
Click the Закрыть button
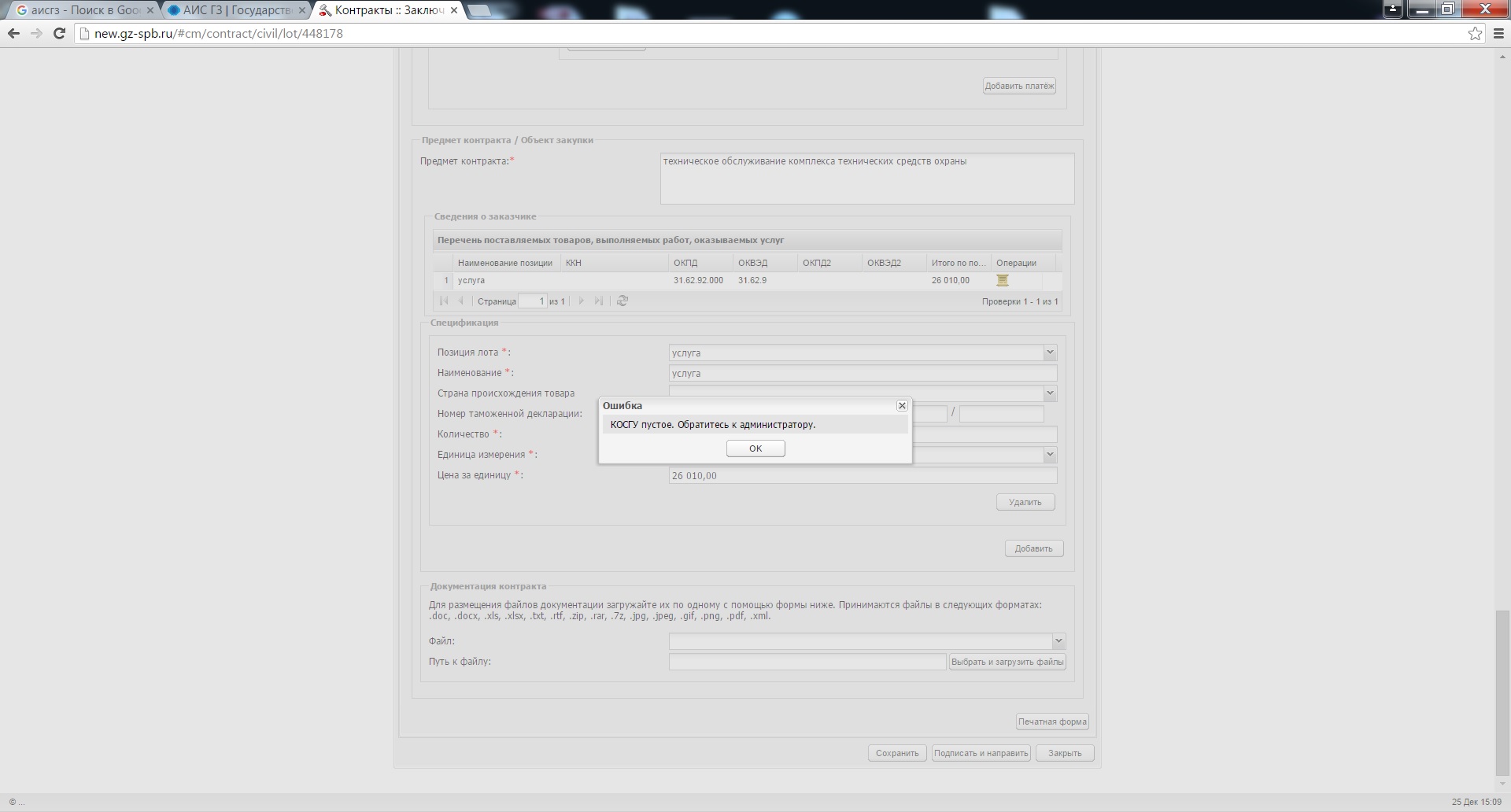pos(1065,753)
